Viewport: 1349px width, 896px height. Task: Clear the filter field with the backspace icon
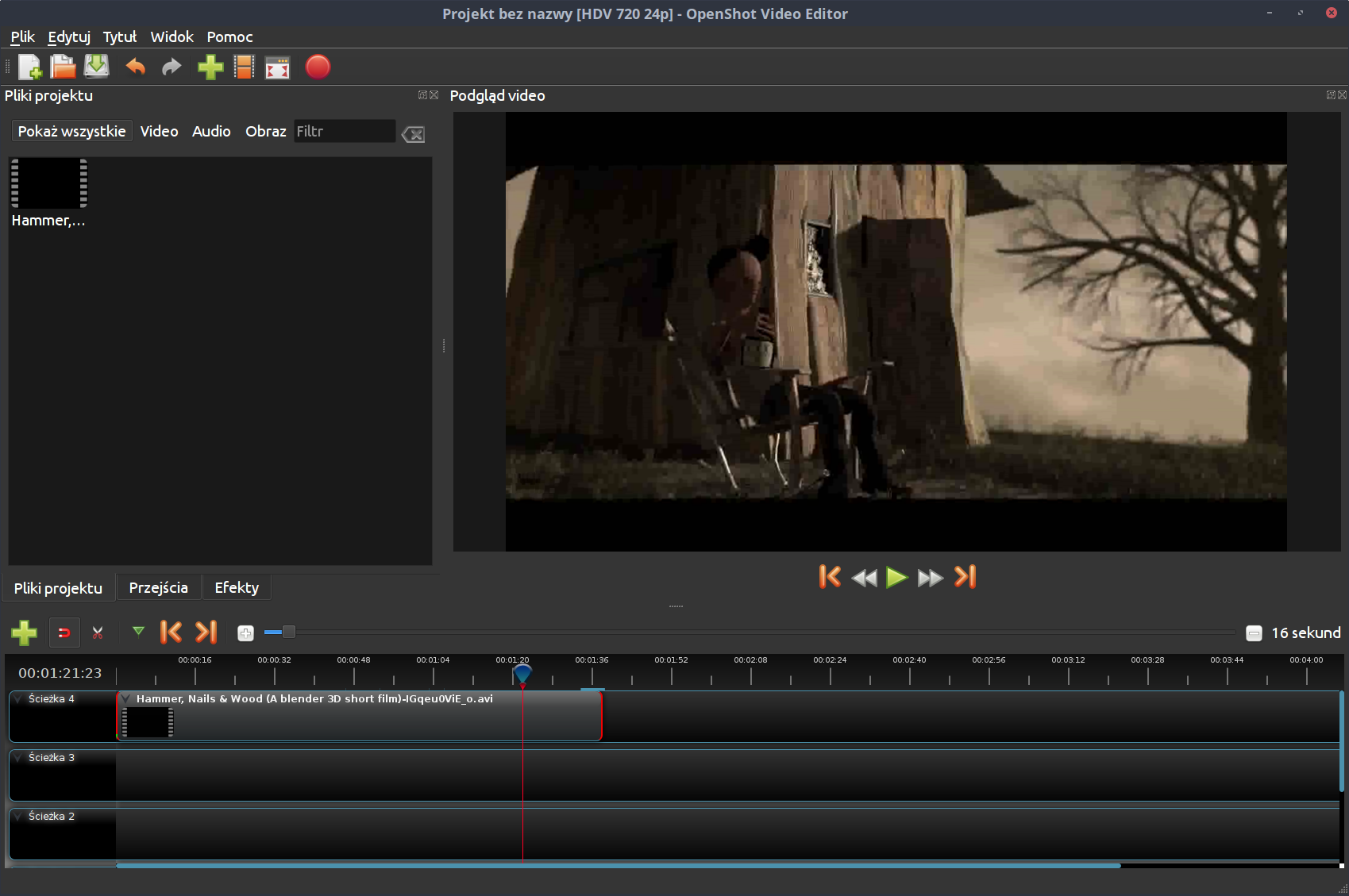(414, 134)
